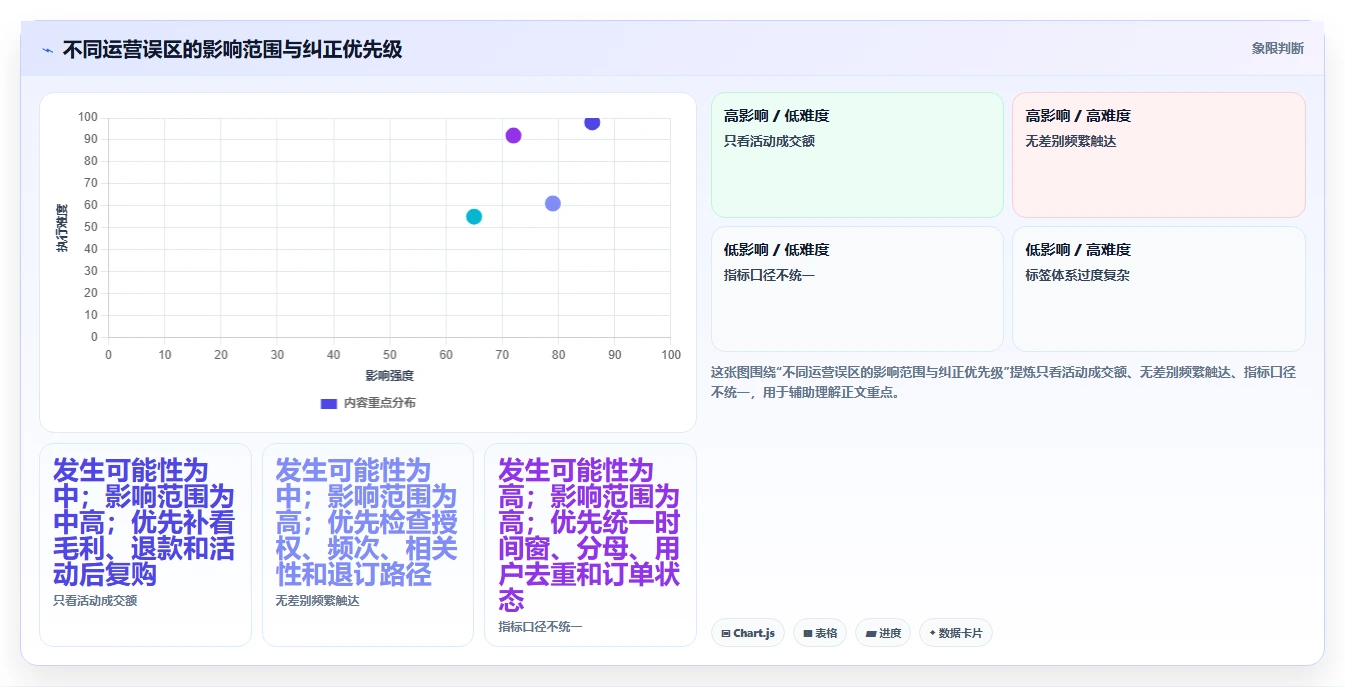Image resolution: width=1345 pixels, height=687 pixels.
Task: Open the 低影响 / 高难度 quadrant card
Action: pos(1158,289)
